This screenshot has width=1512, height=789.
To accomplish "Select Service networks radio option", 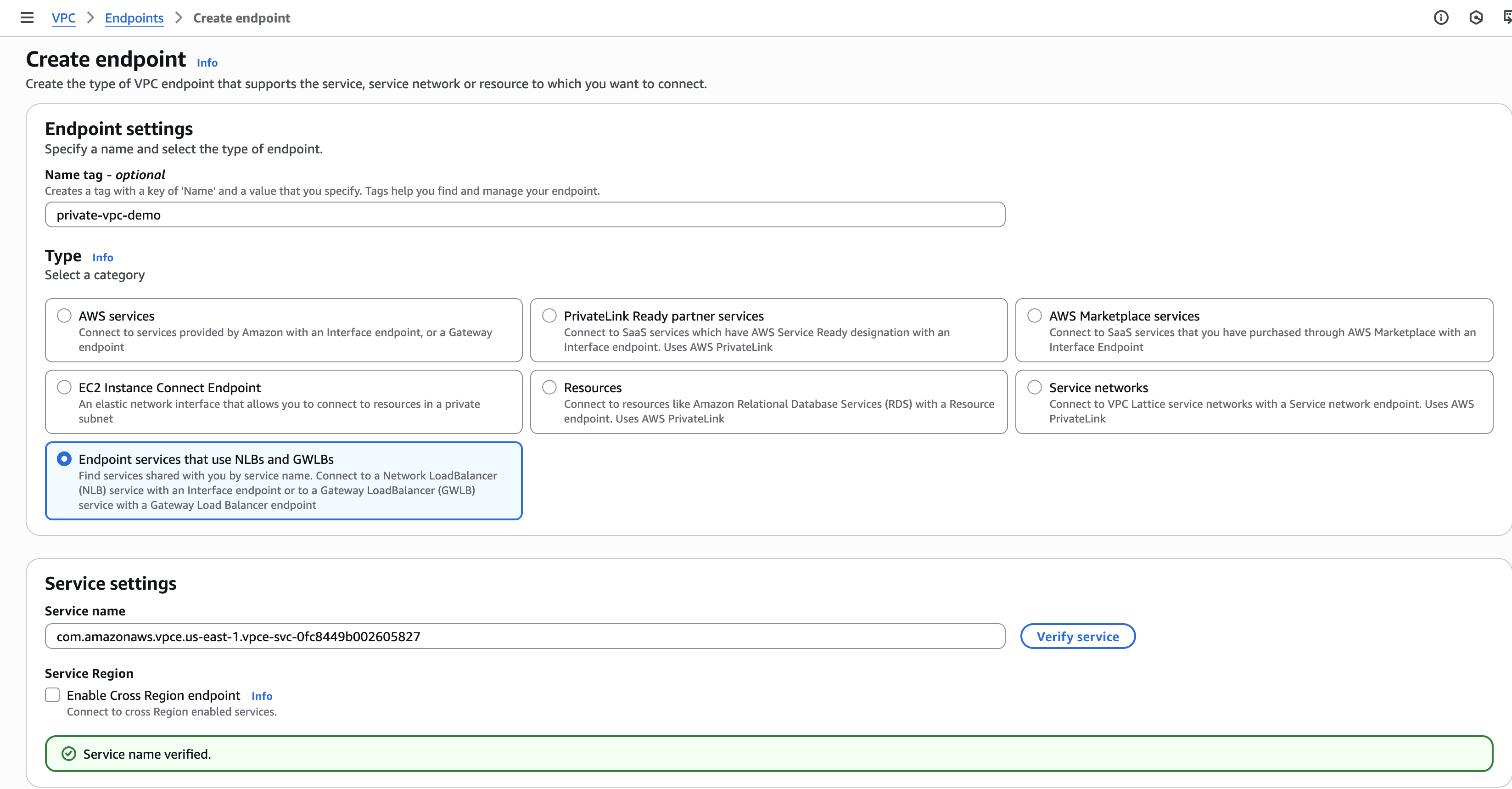I will pyautogui.click(x=1035, y=388).
